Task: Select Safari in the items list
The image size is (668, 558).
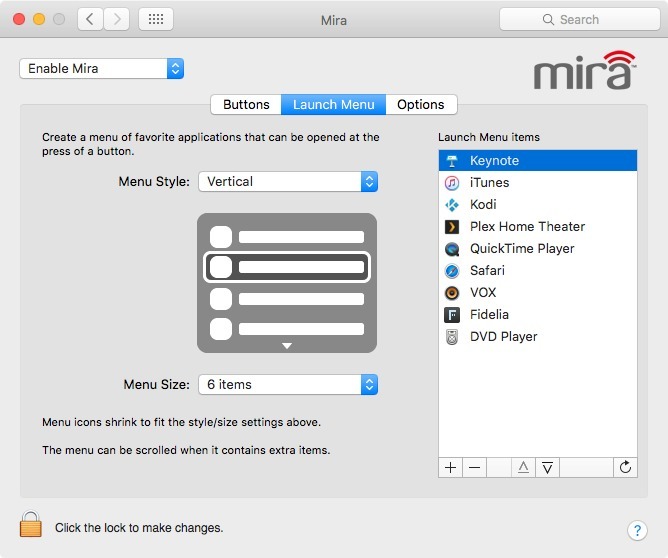Action: 538,271
